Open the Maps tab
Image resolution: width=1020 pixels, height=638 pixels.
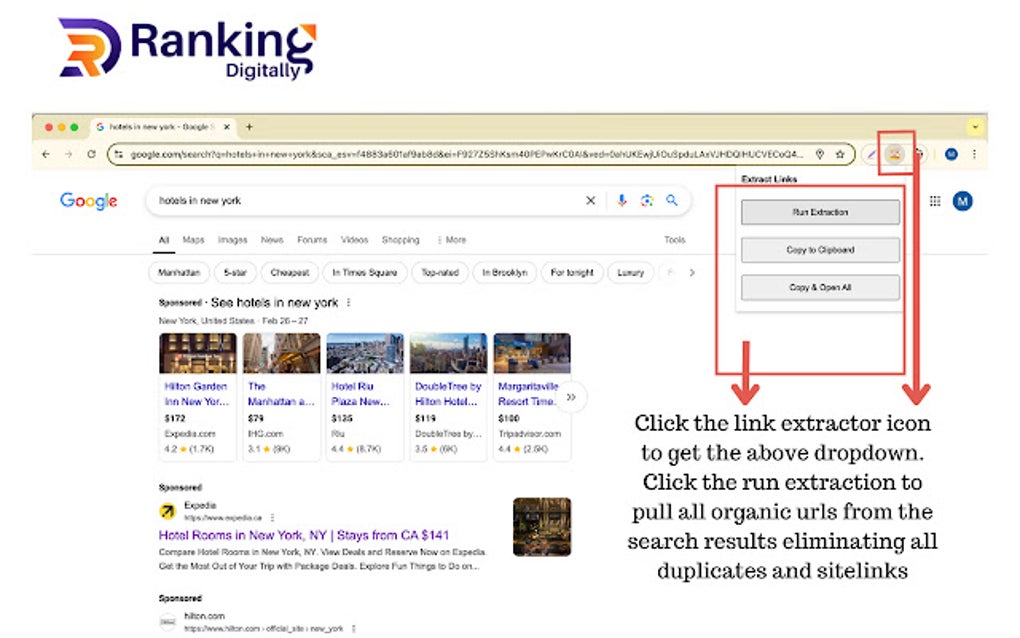click(x=193, y=240)
